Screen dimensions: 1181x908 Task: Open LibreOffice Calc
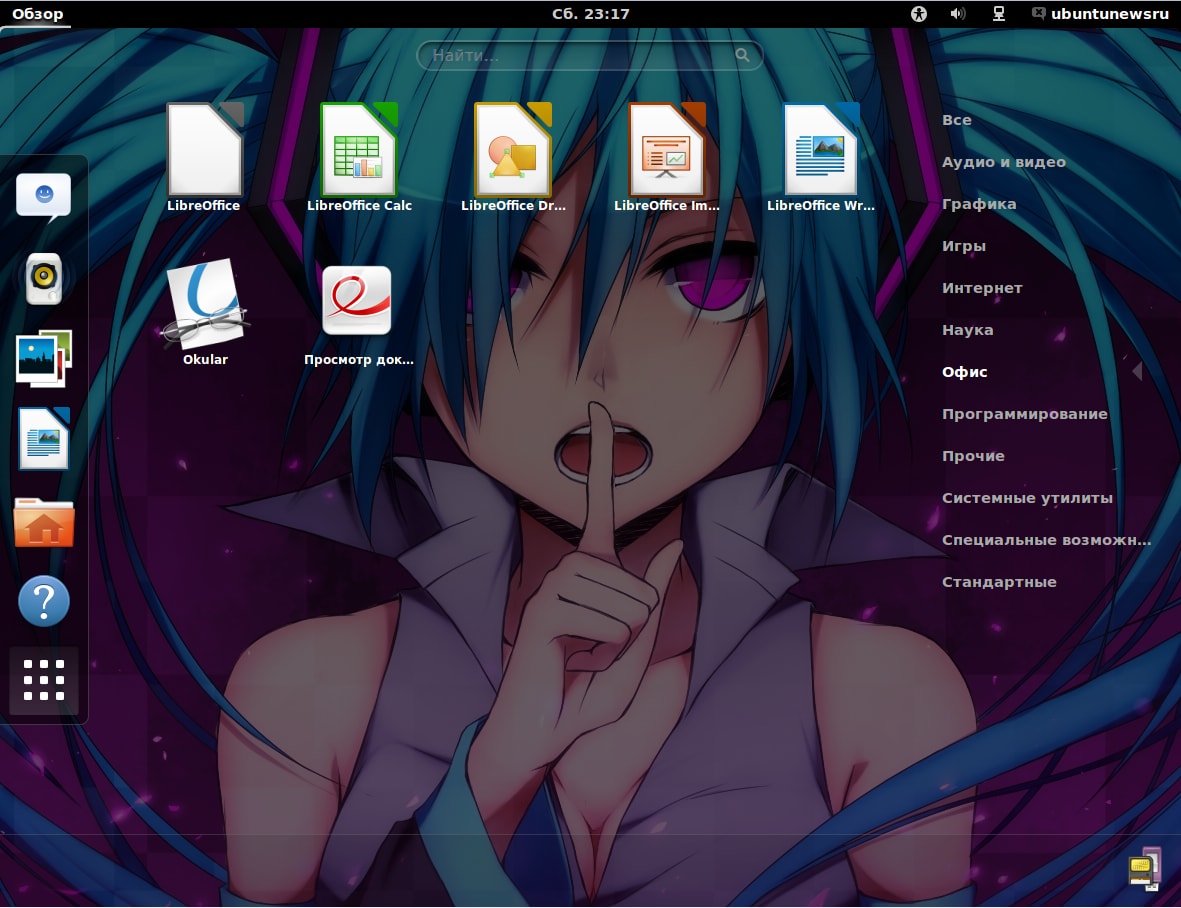click(360, 150)
